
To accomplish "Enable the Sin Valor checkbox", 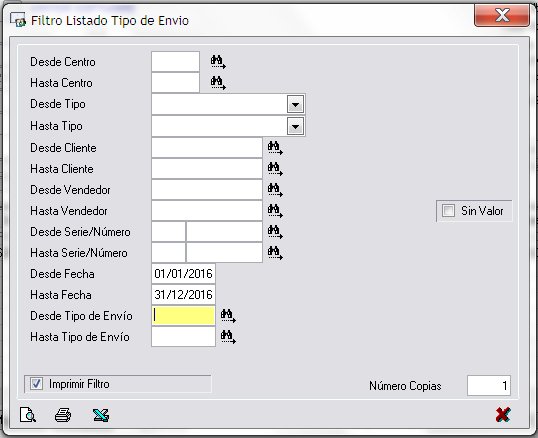I will [448, 211].
